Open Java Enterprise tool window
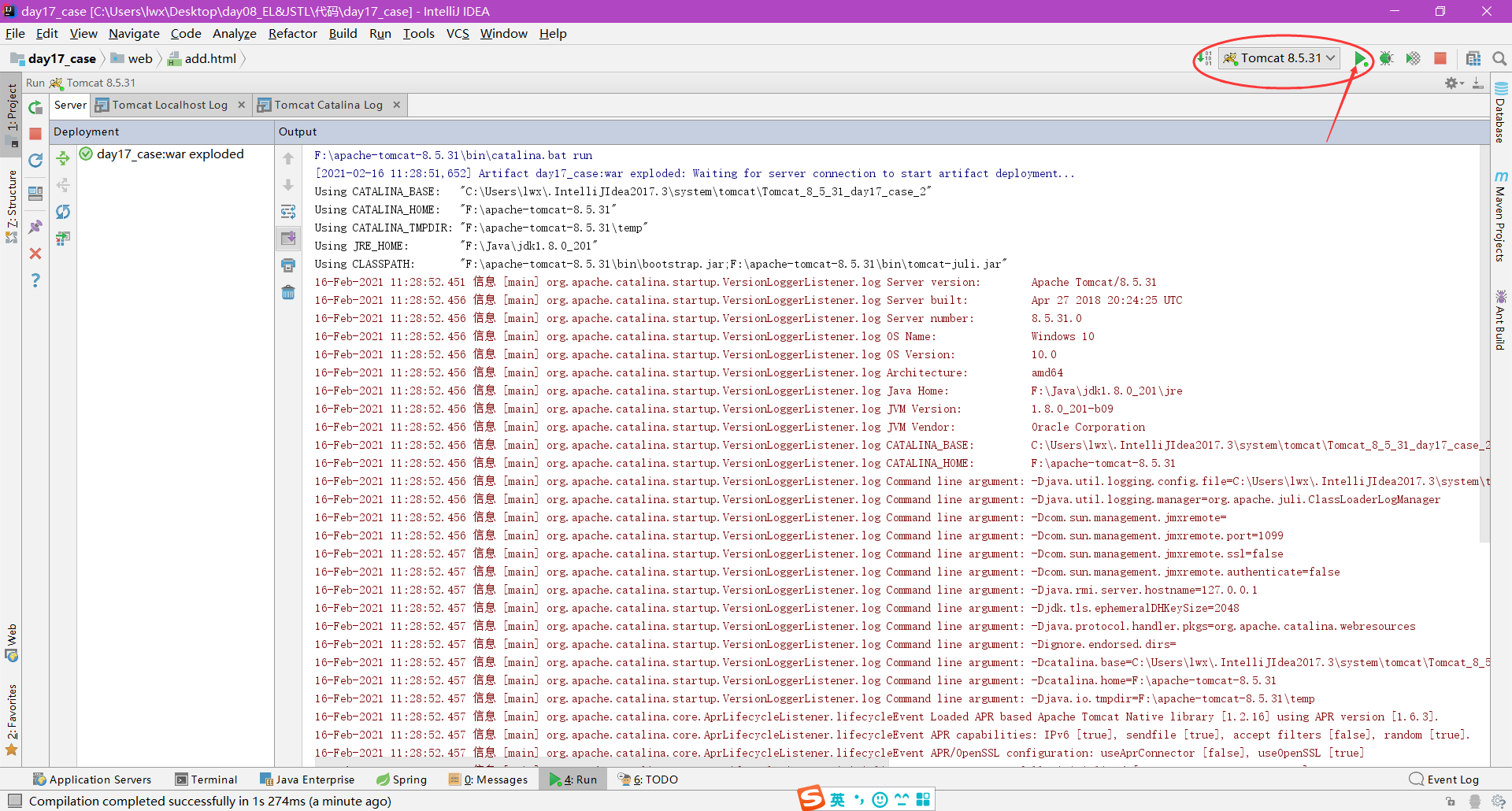Screen dimensions: 1512x811 307,780
